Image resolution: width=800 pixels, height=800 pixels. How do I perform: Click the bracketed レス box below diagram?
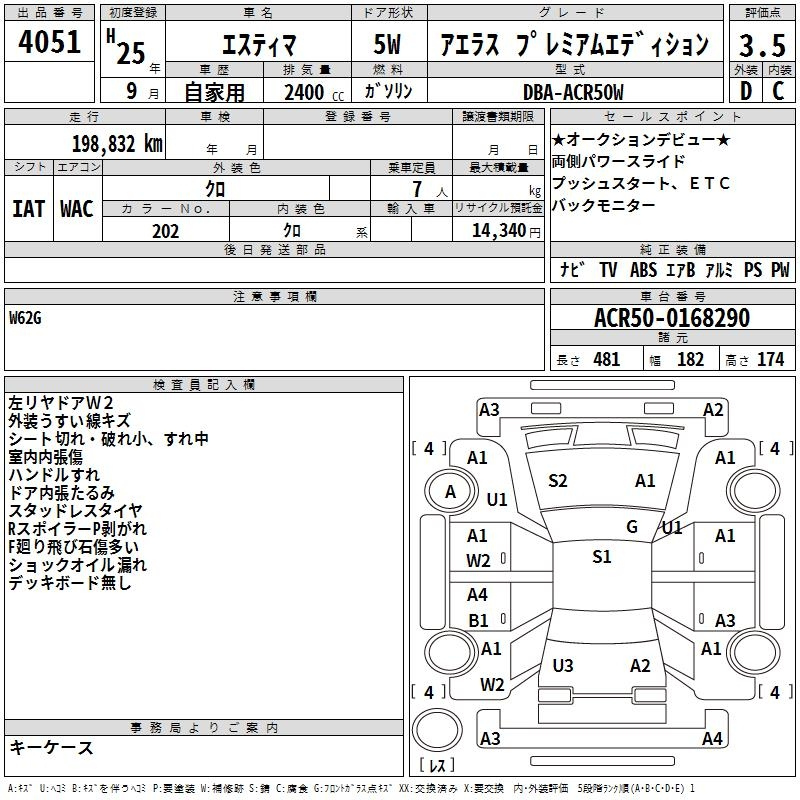point(437,766)
